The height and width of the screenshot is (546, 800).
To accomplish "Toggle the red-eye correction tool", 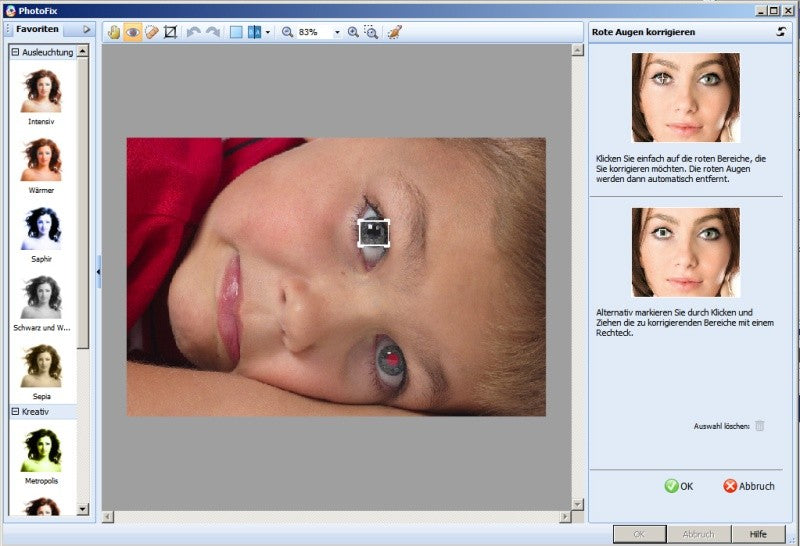I will (133, 32).
